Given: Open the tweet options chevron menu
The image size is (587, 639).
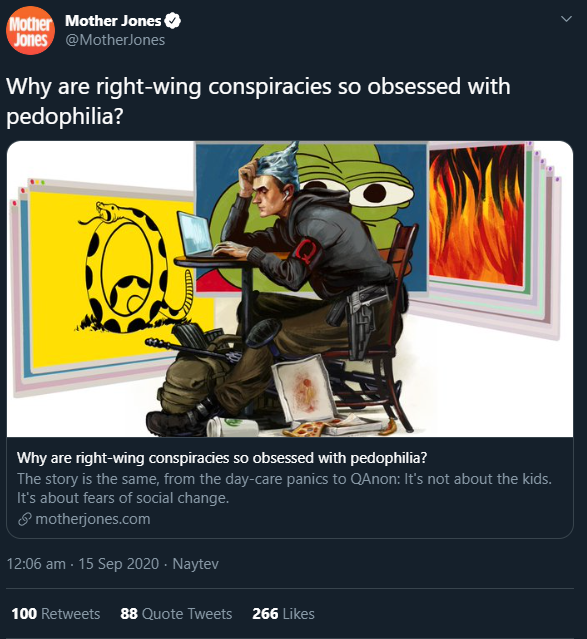Looking at the screenshot, I should click(566, 19).
